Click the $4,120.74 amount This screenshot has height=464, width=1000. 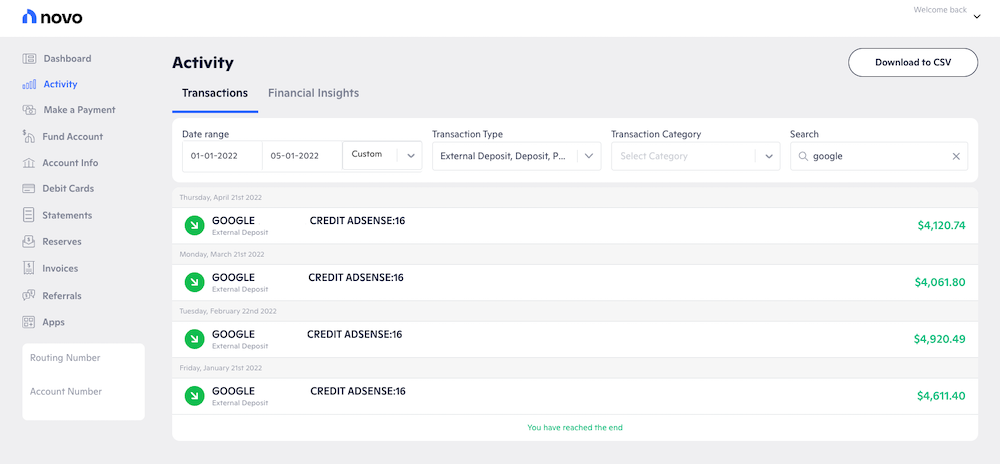pos(941,225)
